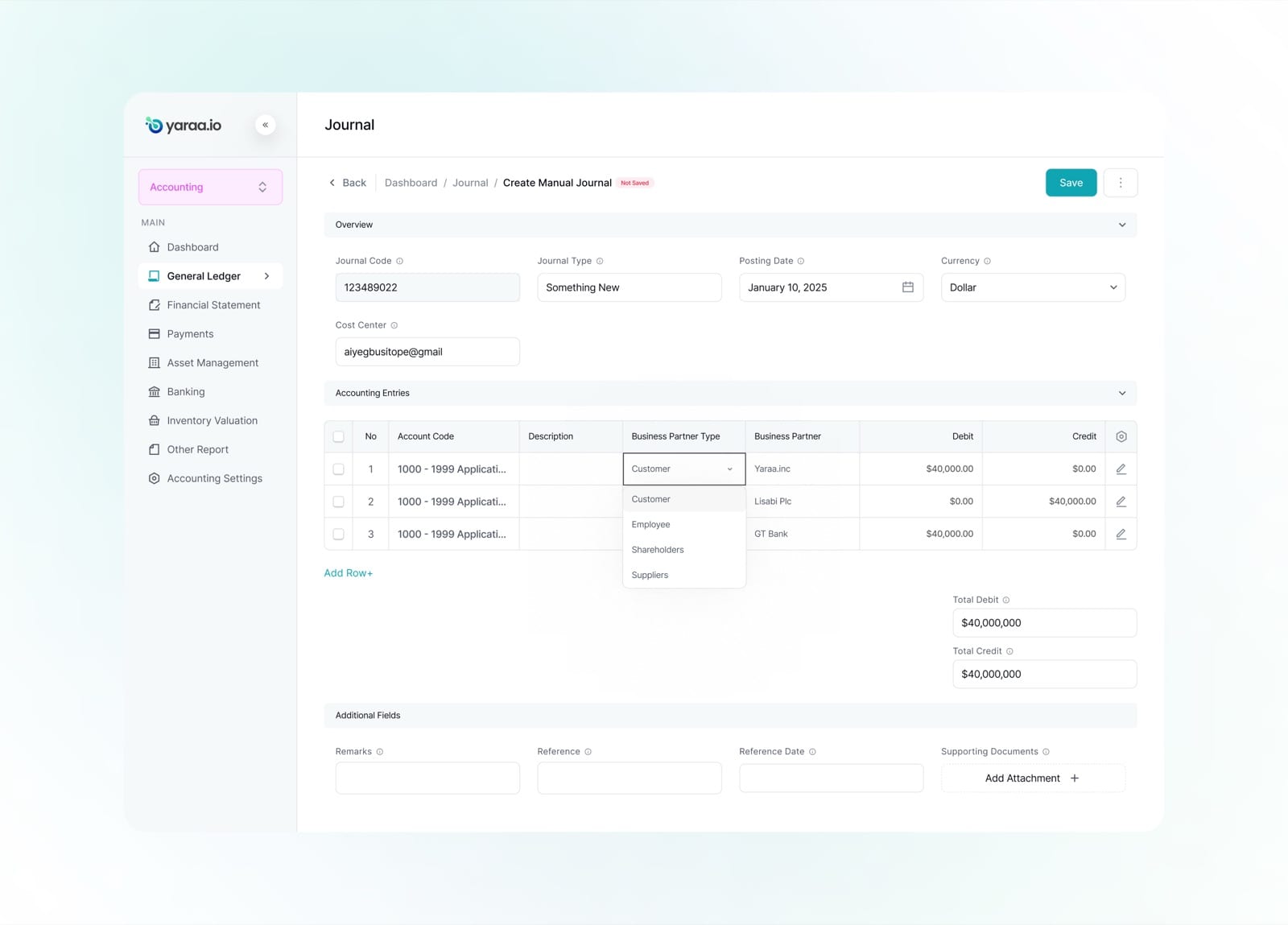Check the checkbox for row 2
This screenshot has width=1288, height=925.
click(338, 502)
